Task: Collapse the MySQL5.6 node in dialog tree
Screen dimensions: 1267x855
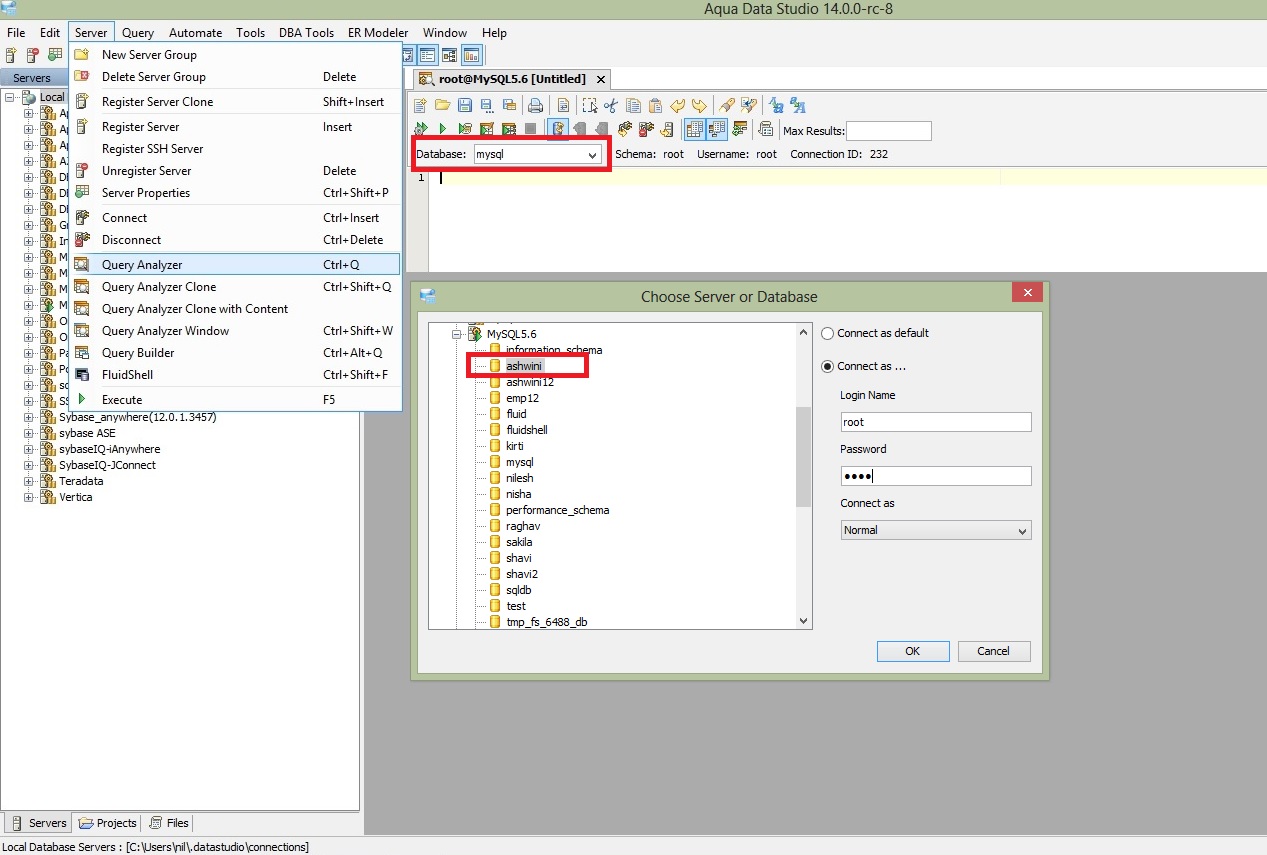Action: [x=456, y=333]
